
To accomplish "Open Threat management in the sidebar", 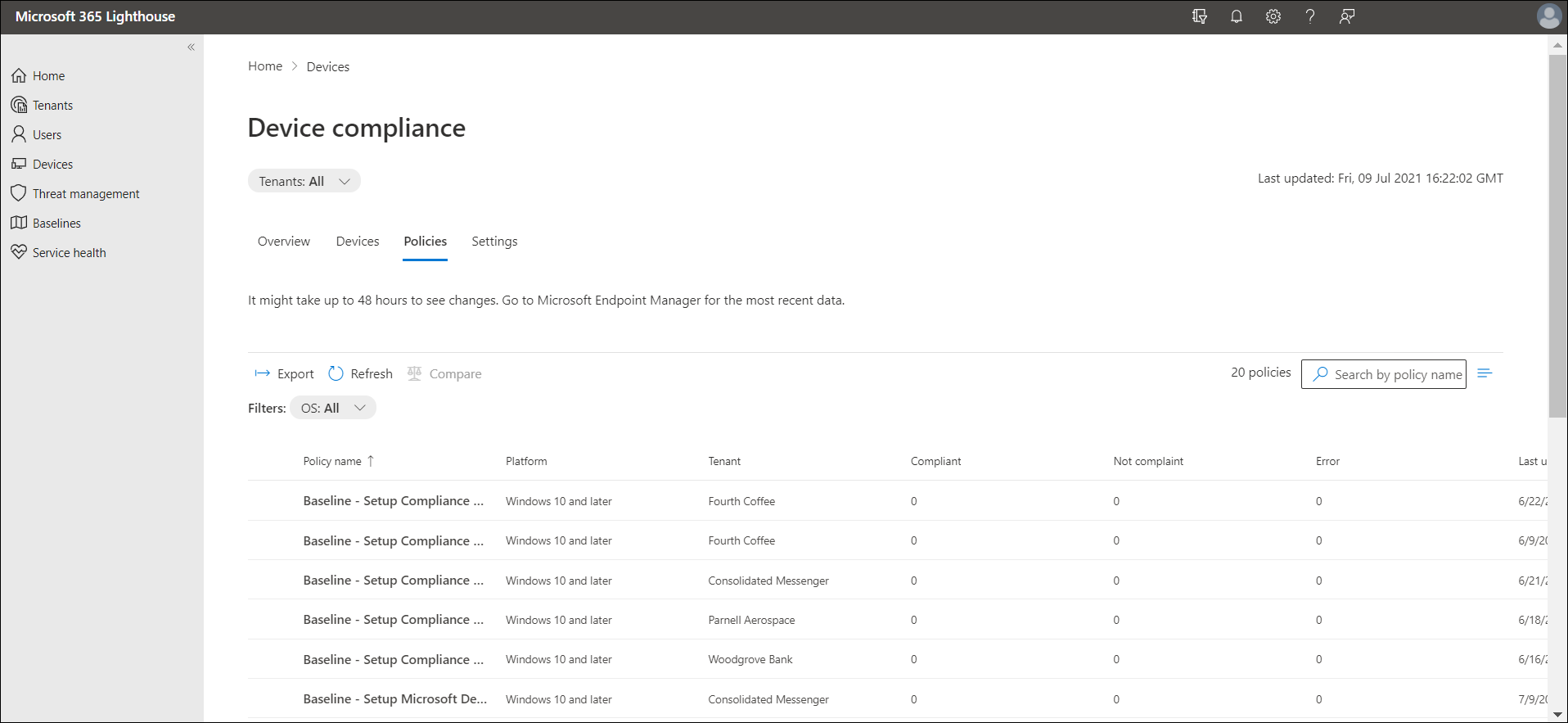I will (85, 194).
